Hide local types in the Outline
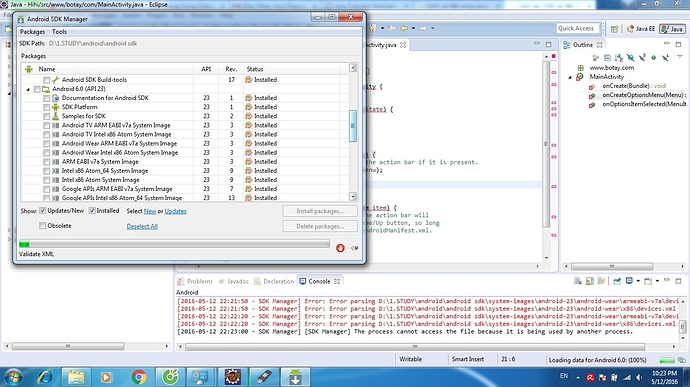The image size is (690, 387). pyautogui.click(x=665, y=58)
